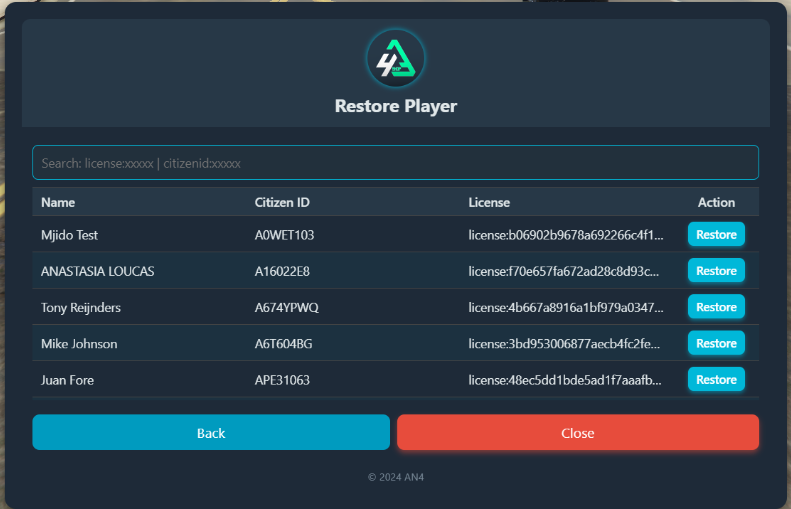Close the Restore Player panel
This screenshot has height=509, width=791.
(578, 432)
